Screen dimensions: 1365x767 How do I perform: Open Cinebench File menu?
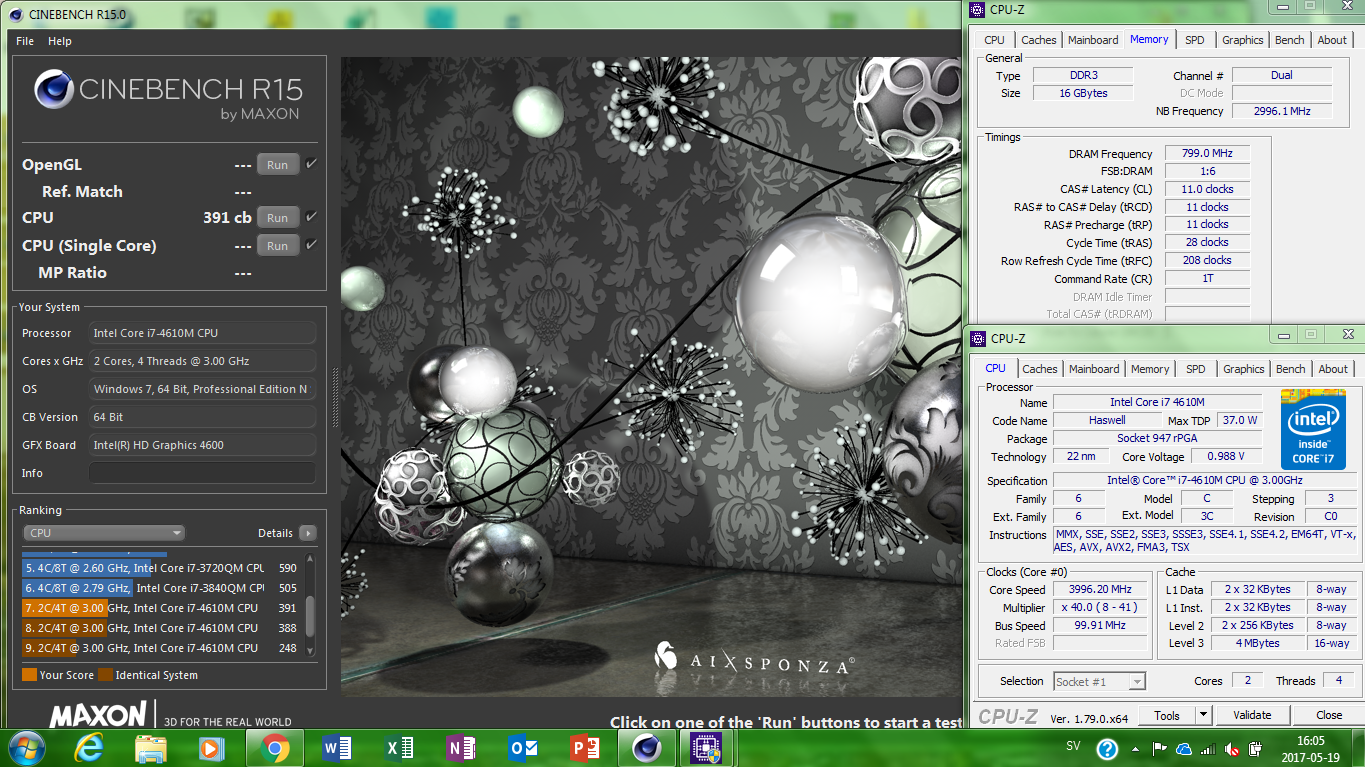click(x=25, y=41)
